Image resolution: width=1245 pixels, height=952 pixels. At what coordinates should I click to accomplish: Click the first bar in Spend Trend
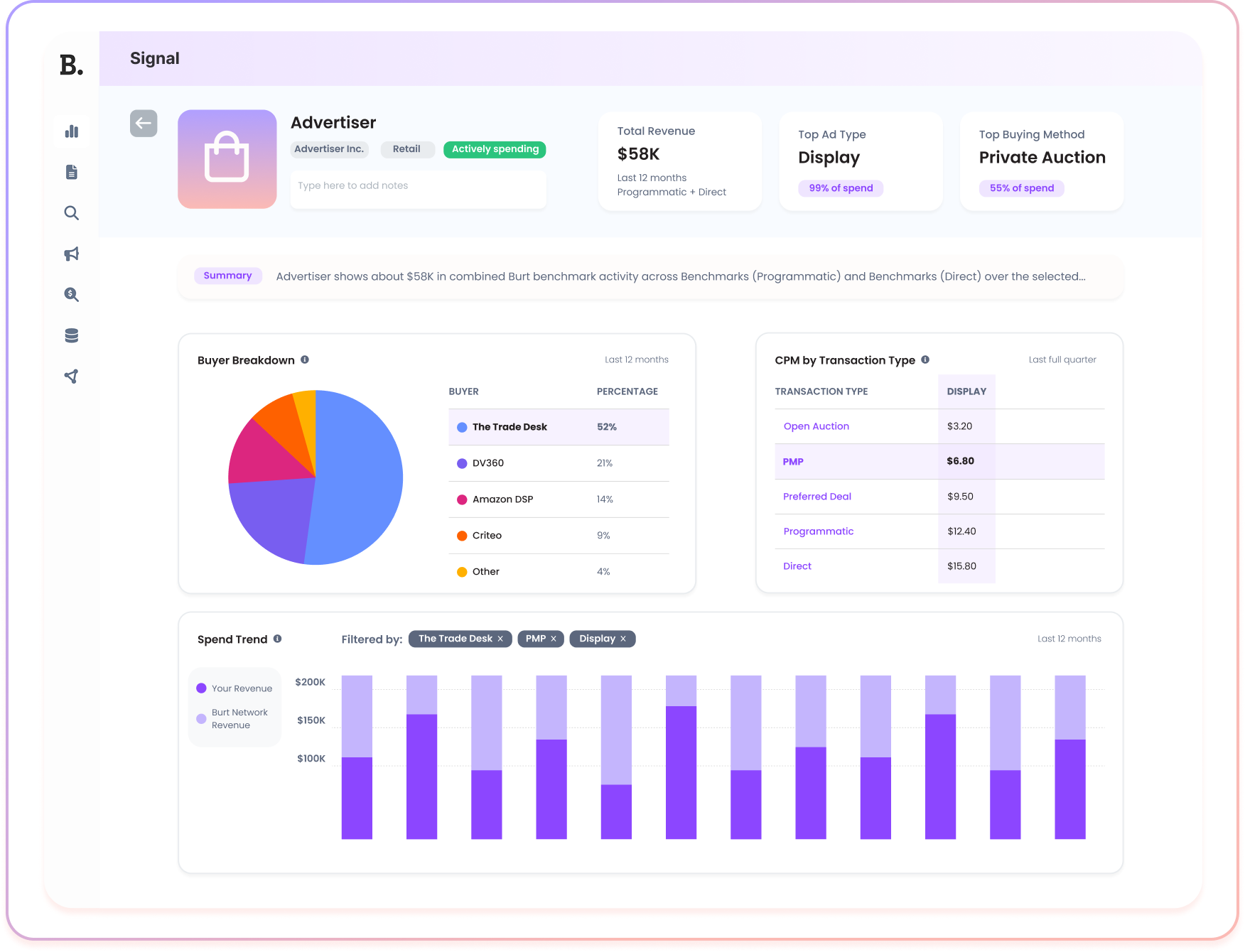pyautogui.click(x=357, y=757)
